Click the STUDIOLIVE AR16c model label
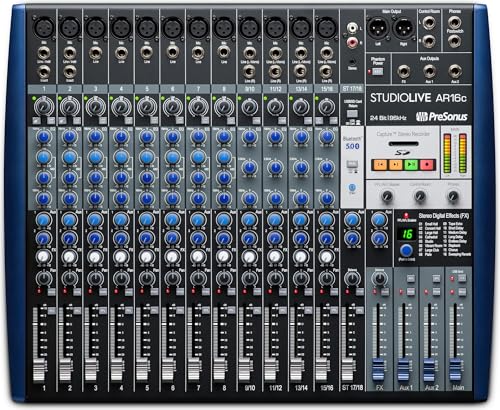This screenshot has width=500, height=410. tap(418, 98)
